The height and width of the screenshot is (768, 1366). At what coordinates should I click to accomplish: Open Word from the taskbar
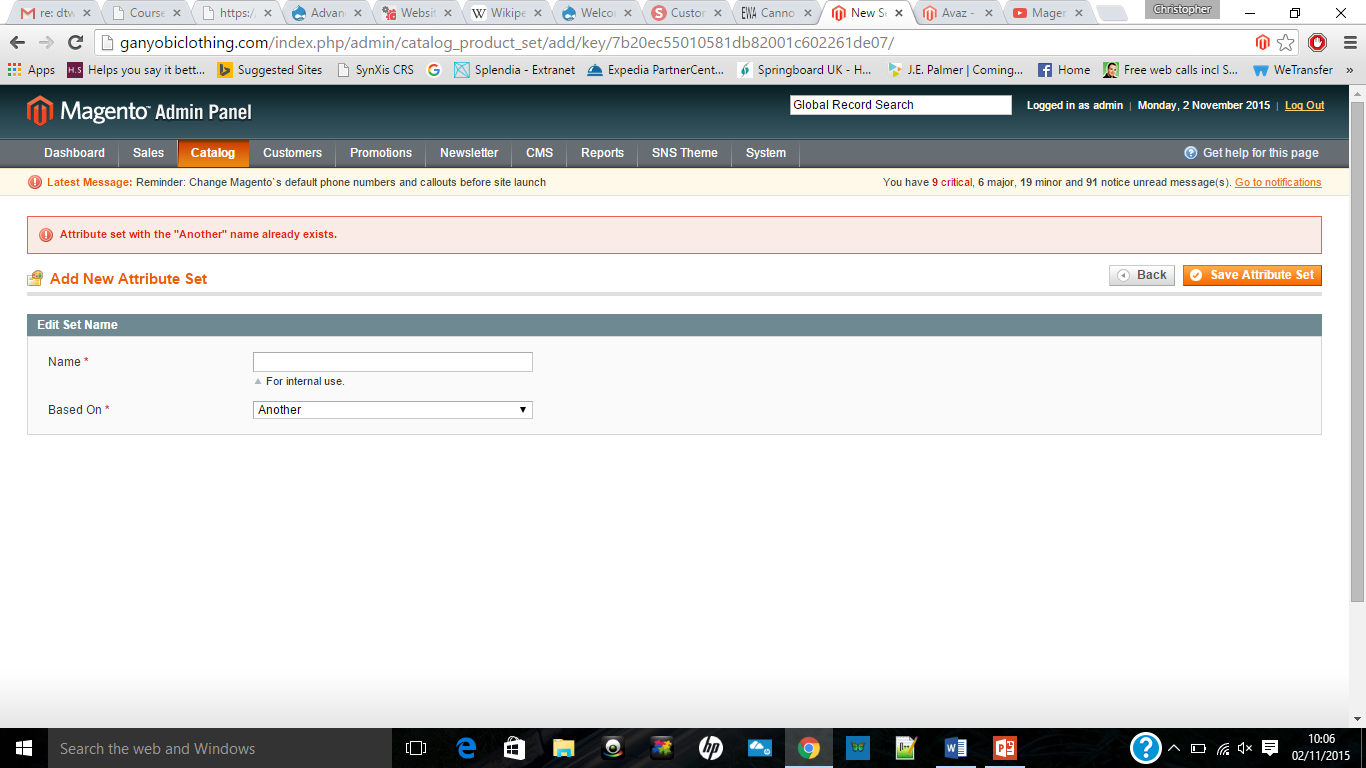(x=955, y=748)
